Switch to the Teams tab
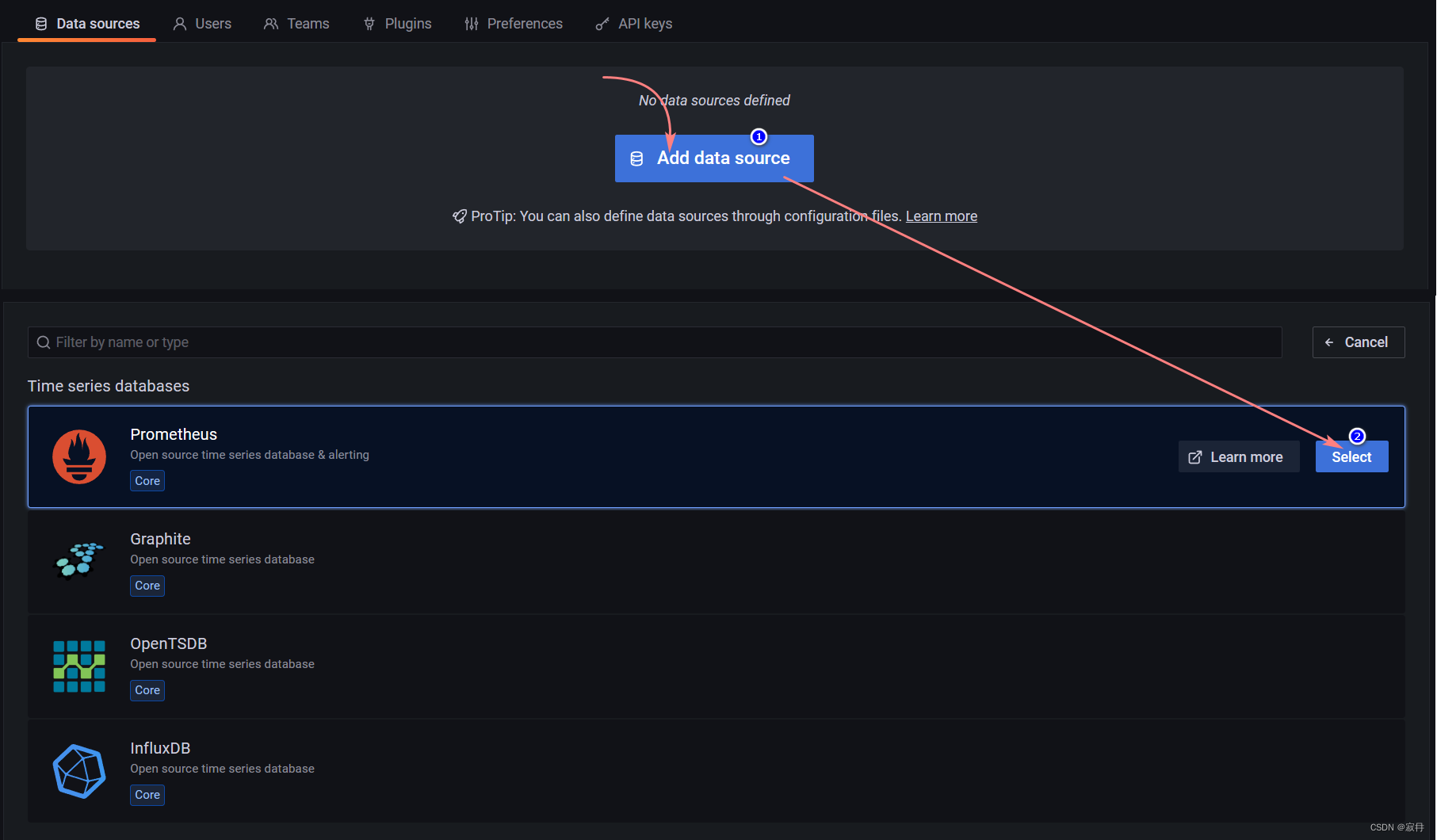The image size is (1437, 840). point(296,24)
